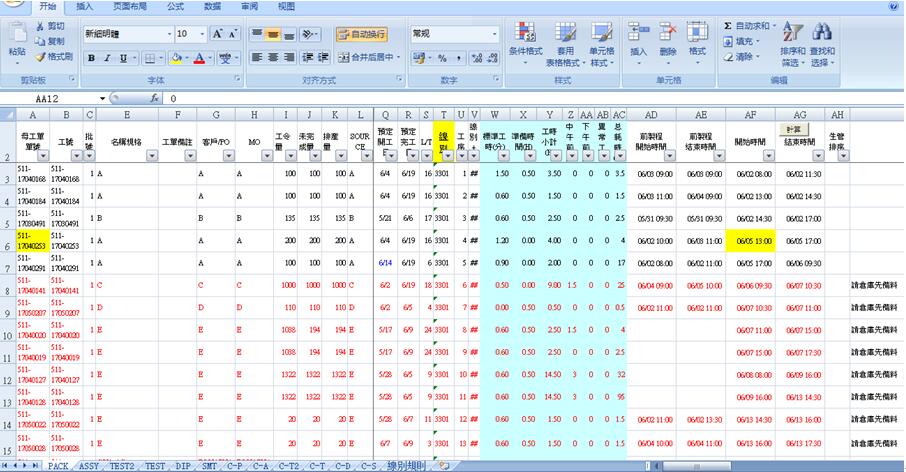Screen dimensions: 906x472
Task: Apply the yellow fill color bucket
Action: point(176,58)
